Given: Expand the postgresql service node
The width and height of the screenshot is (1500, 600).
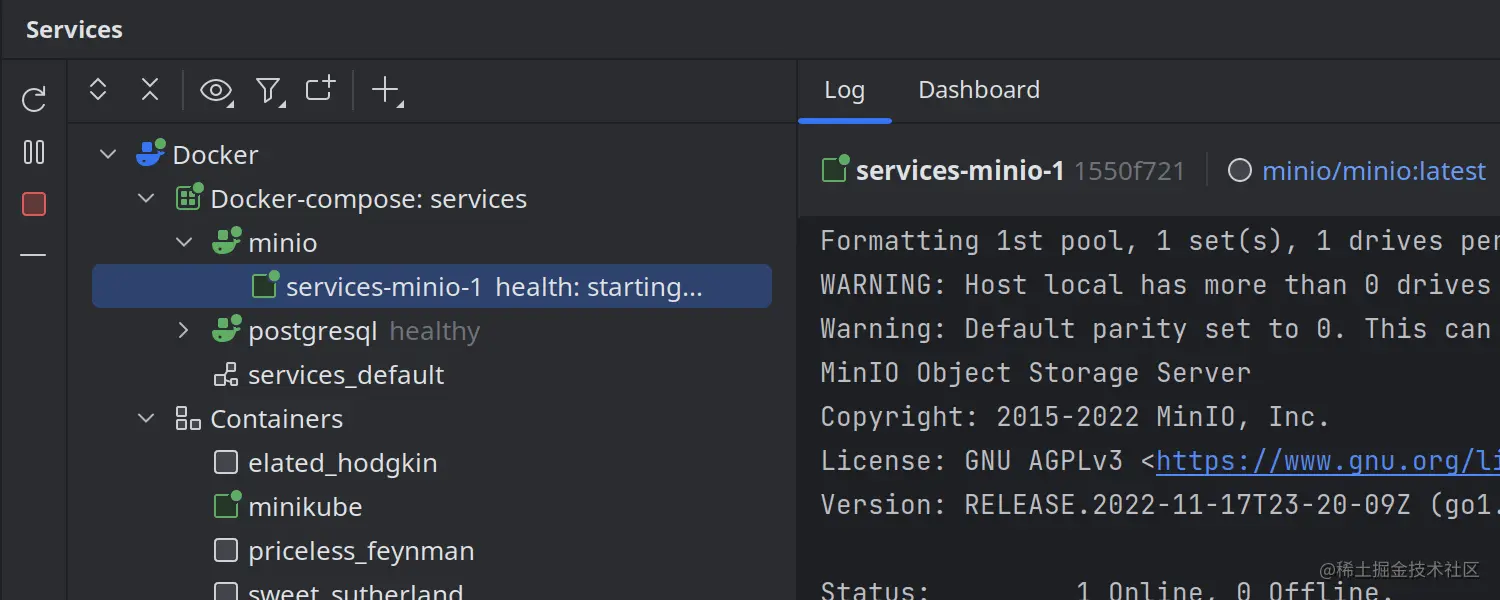Looking at the screenshot, I should tap(184, 330).
